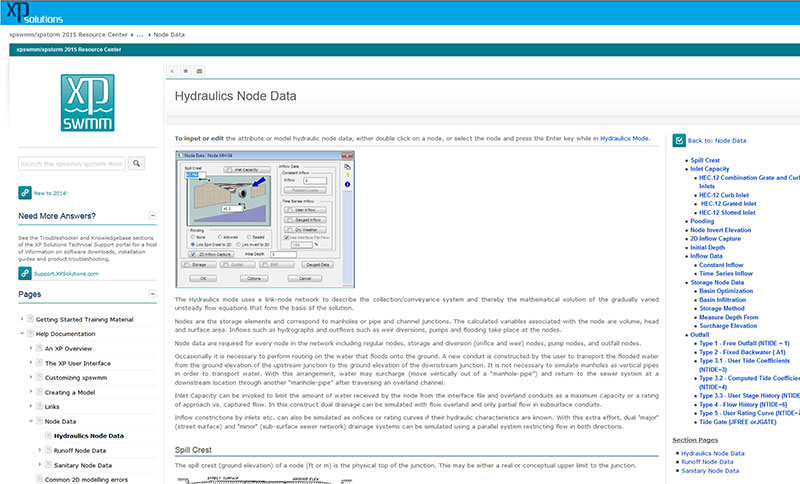Select Creating a Model in Pages tree

[x=70, y=392]
